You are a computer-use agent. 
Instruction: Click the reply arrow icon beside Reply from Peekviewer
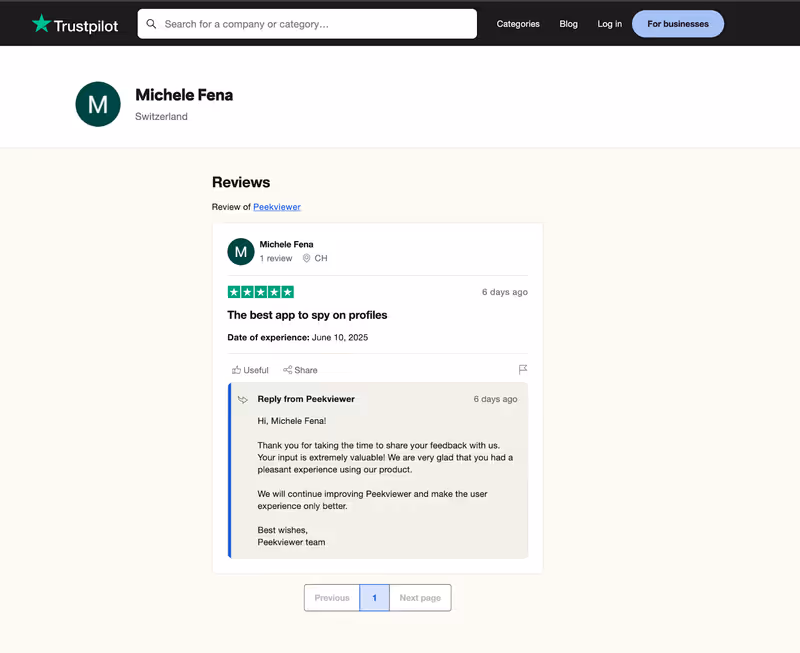(241, 399)
